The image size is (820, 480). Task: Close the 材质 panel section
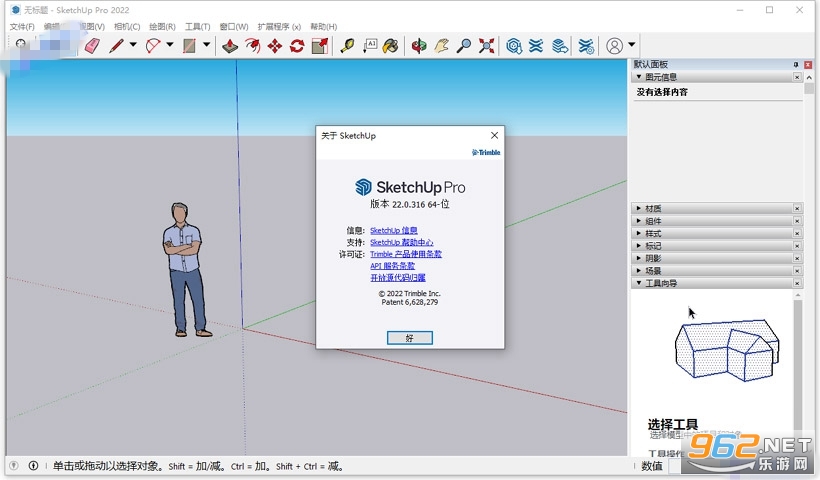coord(797,208)
